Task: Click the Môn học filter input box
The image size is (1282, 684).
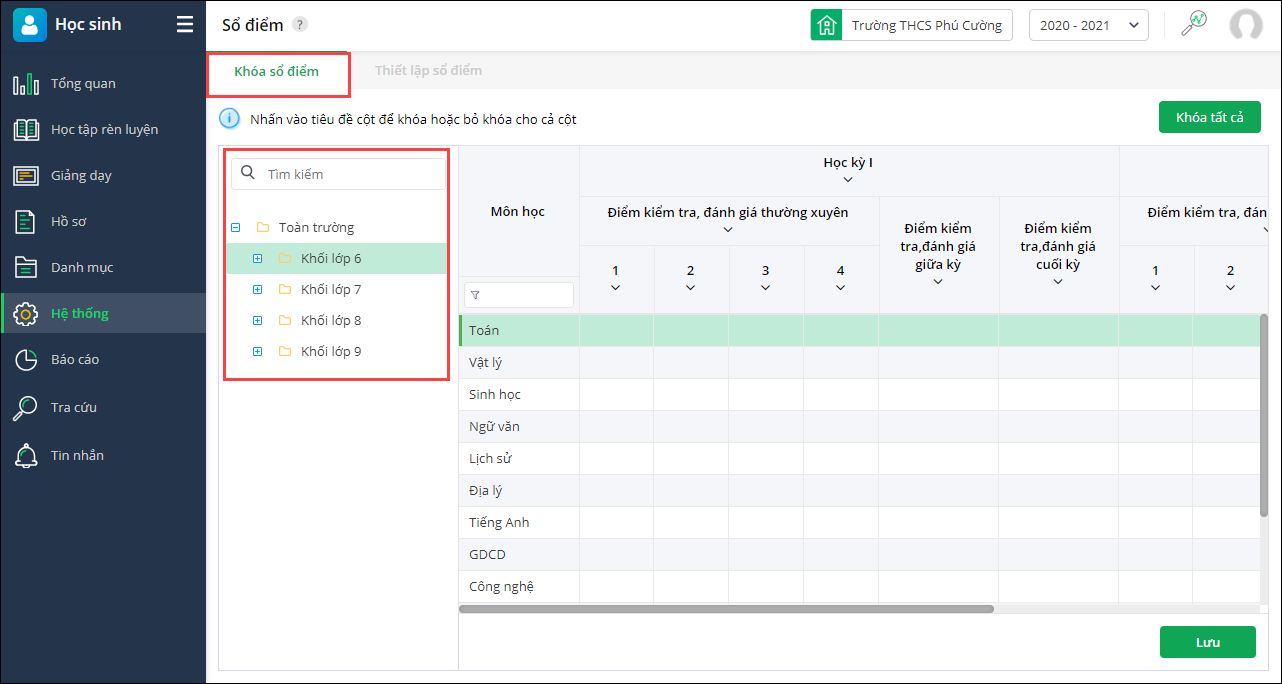Action: coord(519,295)
